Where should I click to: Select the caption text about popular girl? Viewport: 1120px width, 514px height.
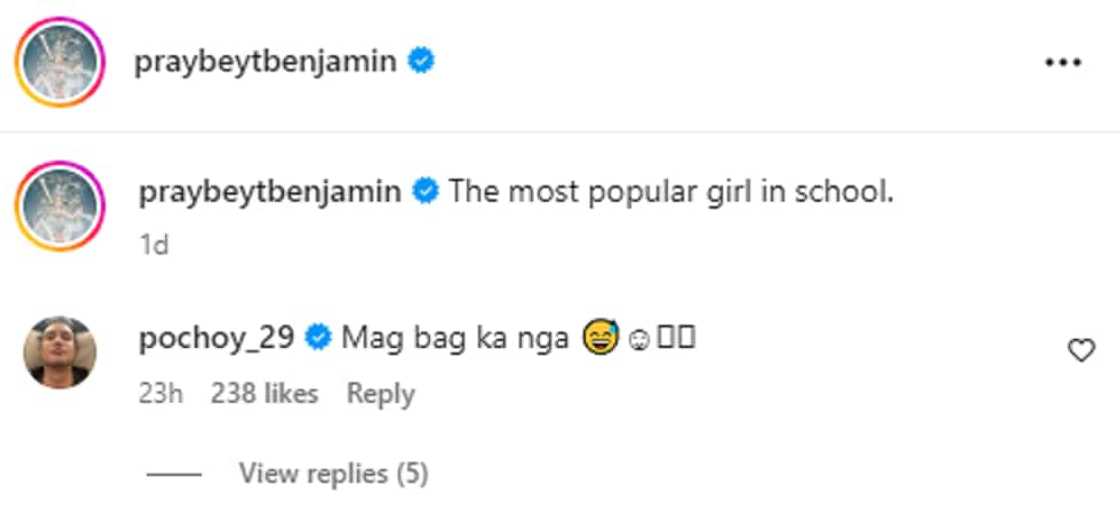coord(670,190)
